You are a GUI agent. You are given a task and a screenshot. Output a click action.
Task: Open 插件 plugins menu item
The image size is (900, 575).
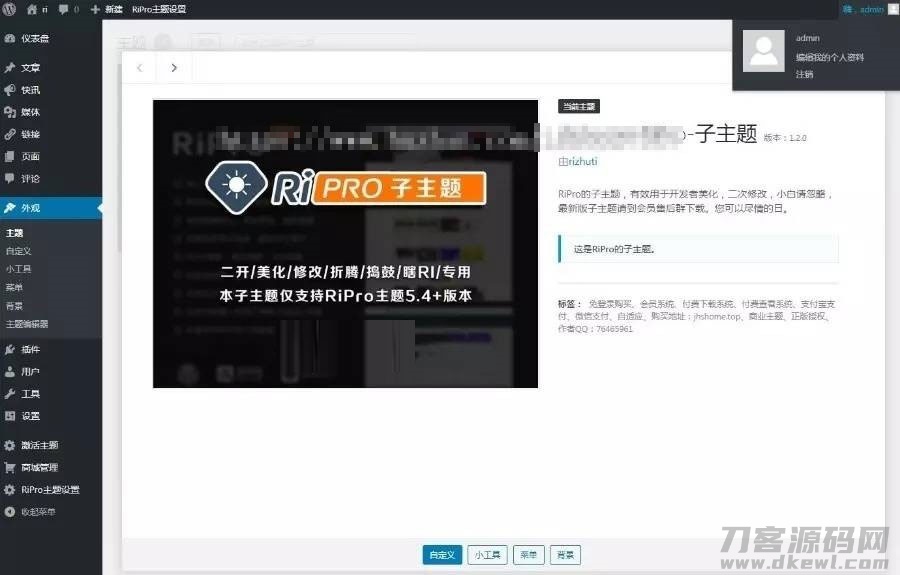(30, 349)
